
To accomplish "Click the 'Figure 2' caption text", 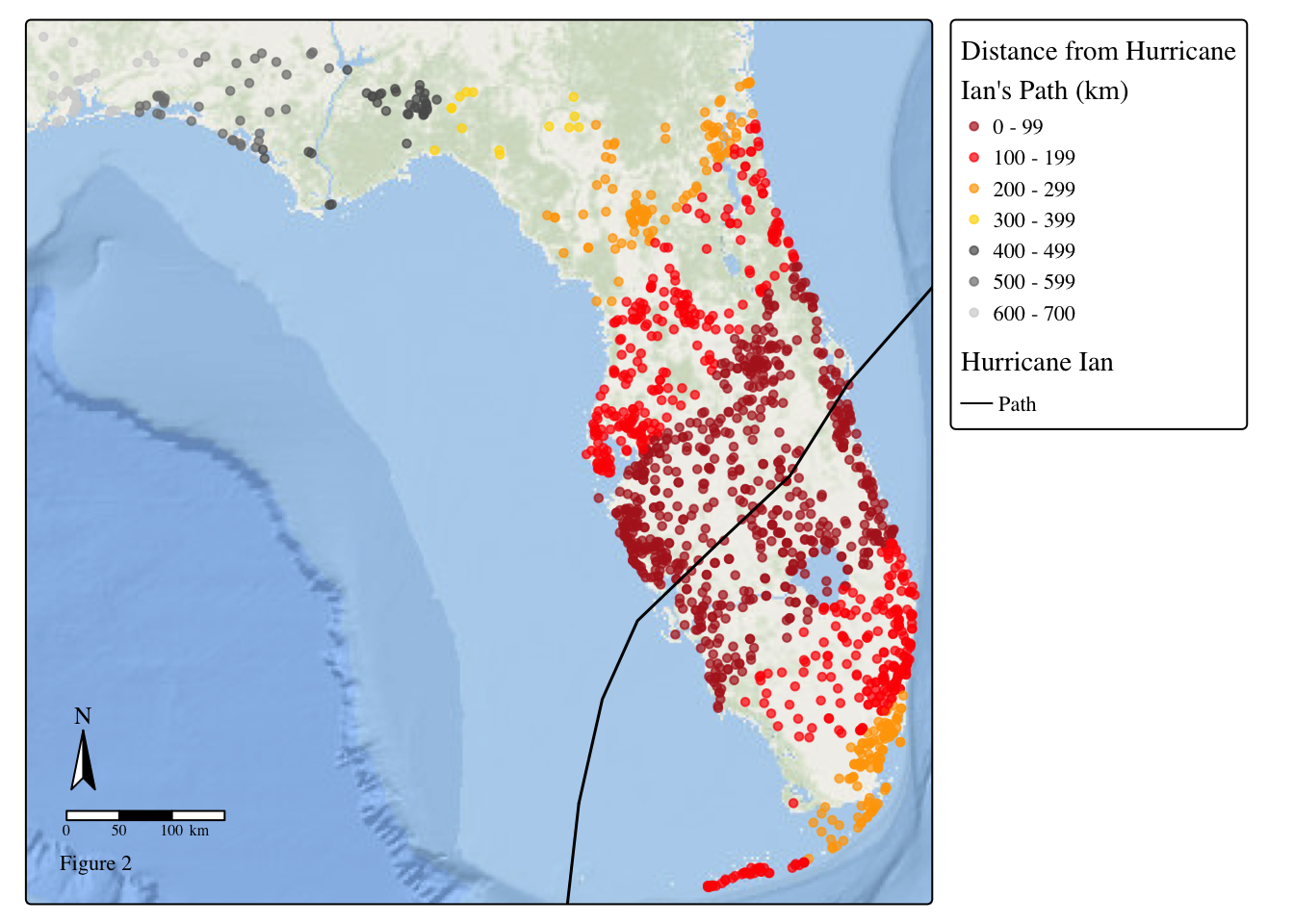I will [95, 863].
